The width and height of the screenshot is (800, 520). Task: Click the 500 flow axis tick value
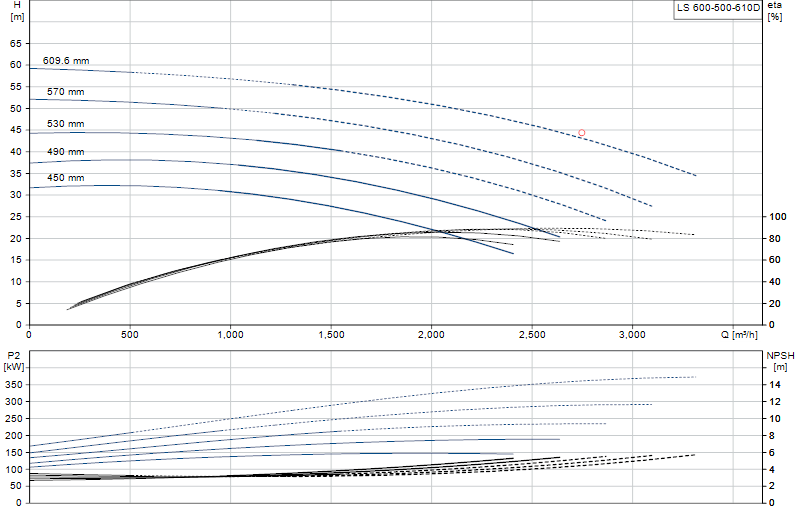[130, 335]
